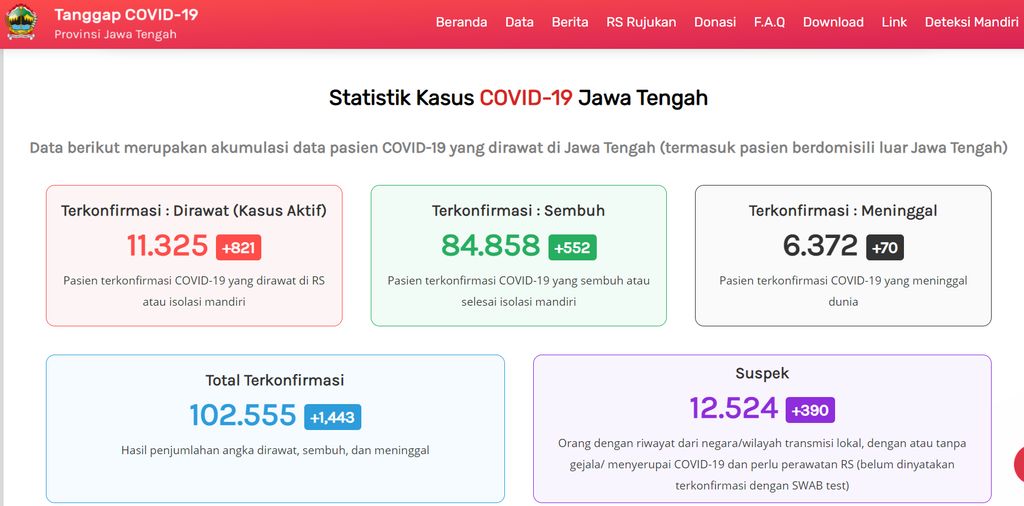Click the Total Terkonfirmasi card title
The image size is (1024, 506).
point(275,380)
